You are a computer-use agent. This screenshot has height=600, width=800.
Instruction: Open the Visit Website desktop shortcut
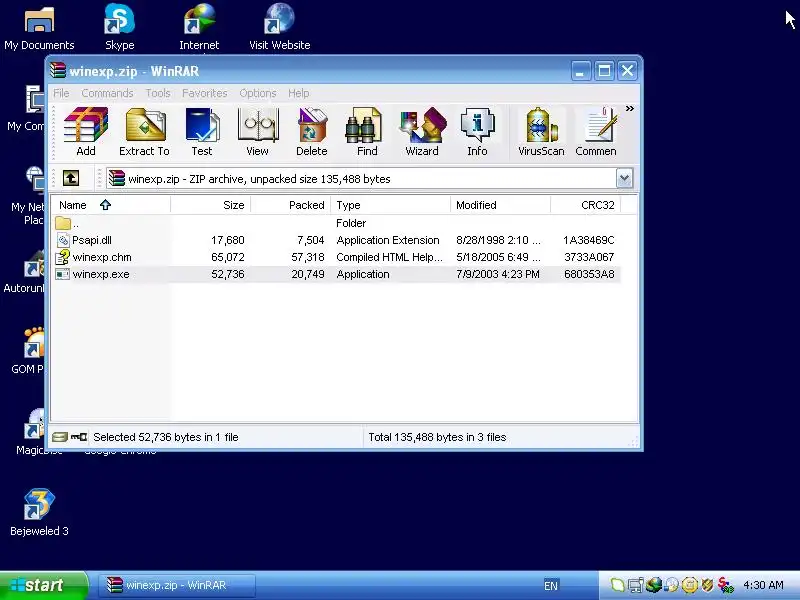click(280, 29)
